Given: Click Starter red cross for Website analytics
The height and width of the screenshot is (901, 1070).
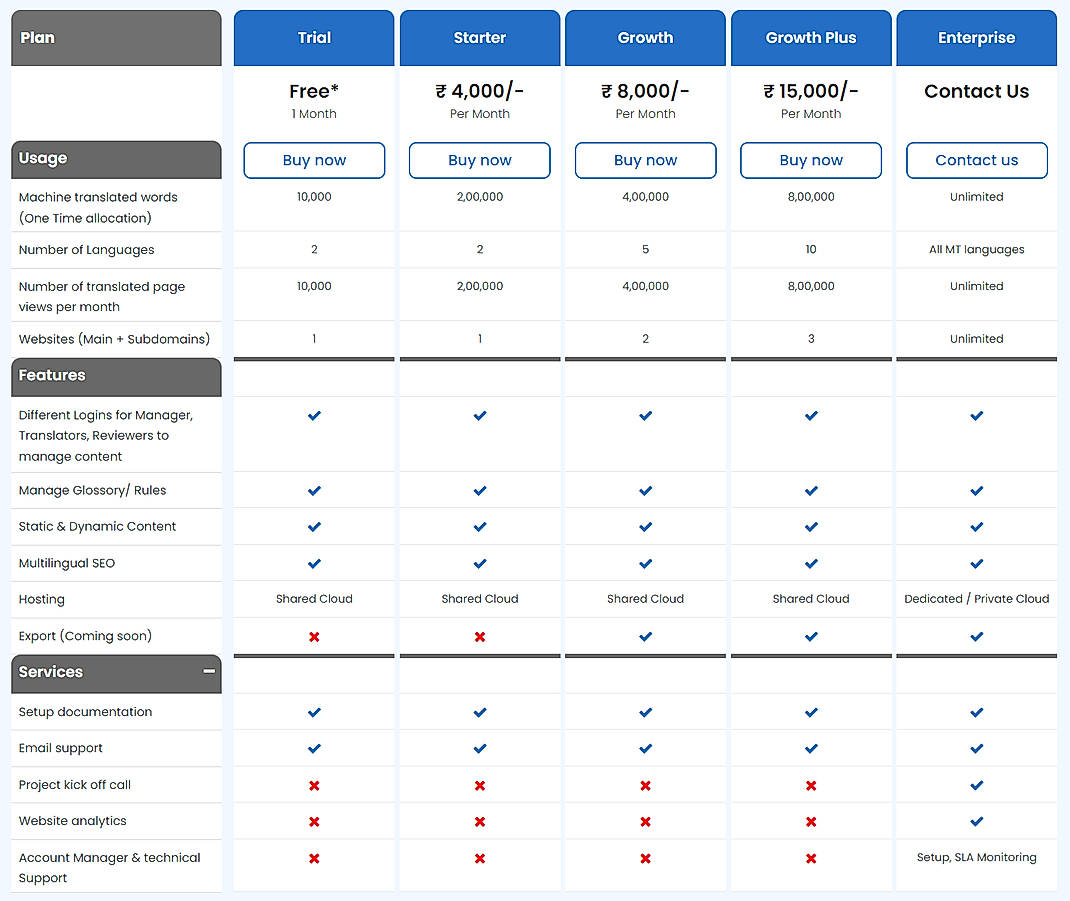Looking at the screenshot, I should [x=480, y=822].
